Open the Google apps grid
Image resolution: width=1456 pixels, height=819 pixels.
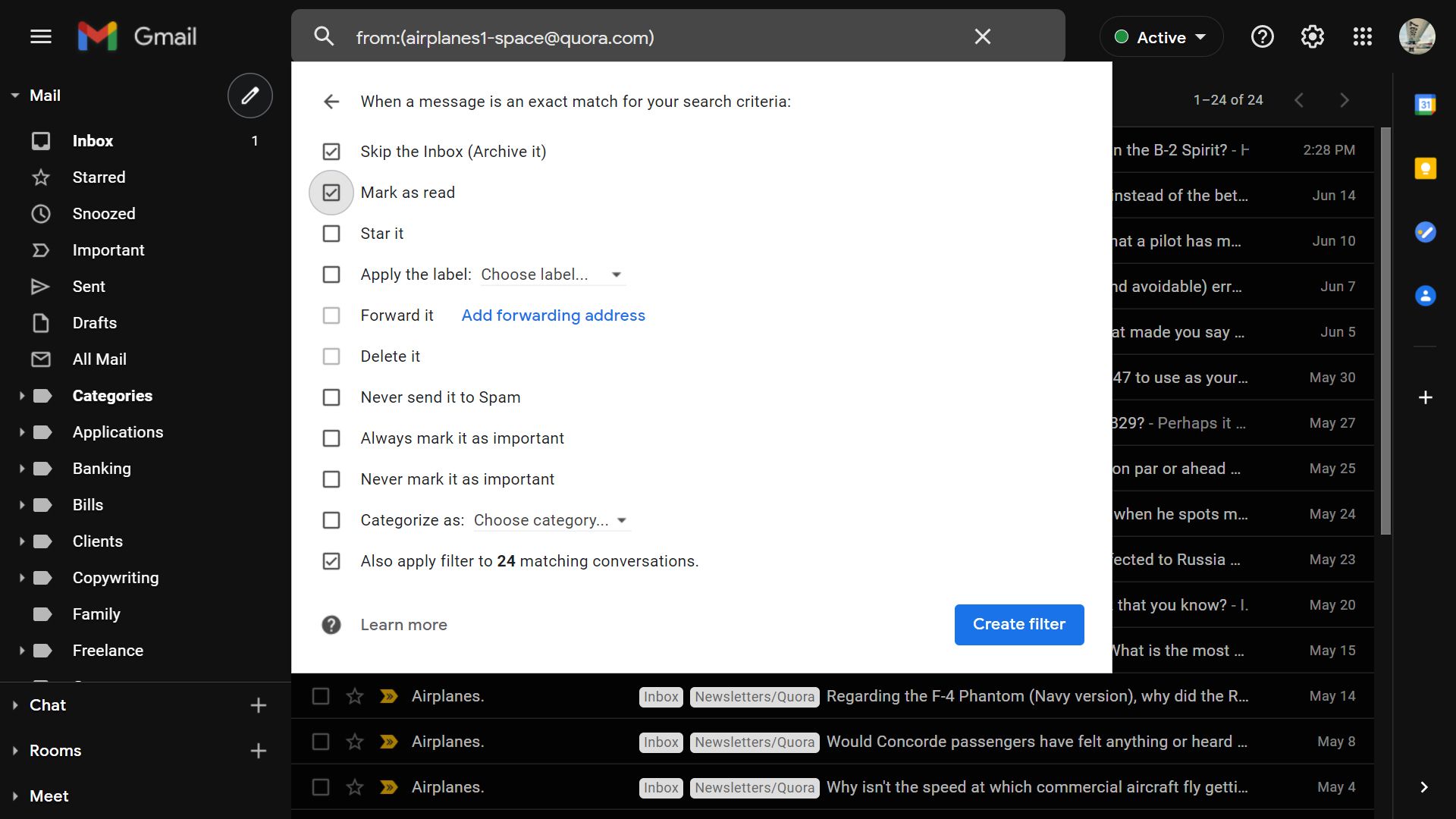coord(1363,36)
